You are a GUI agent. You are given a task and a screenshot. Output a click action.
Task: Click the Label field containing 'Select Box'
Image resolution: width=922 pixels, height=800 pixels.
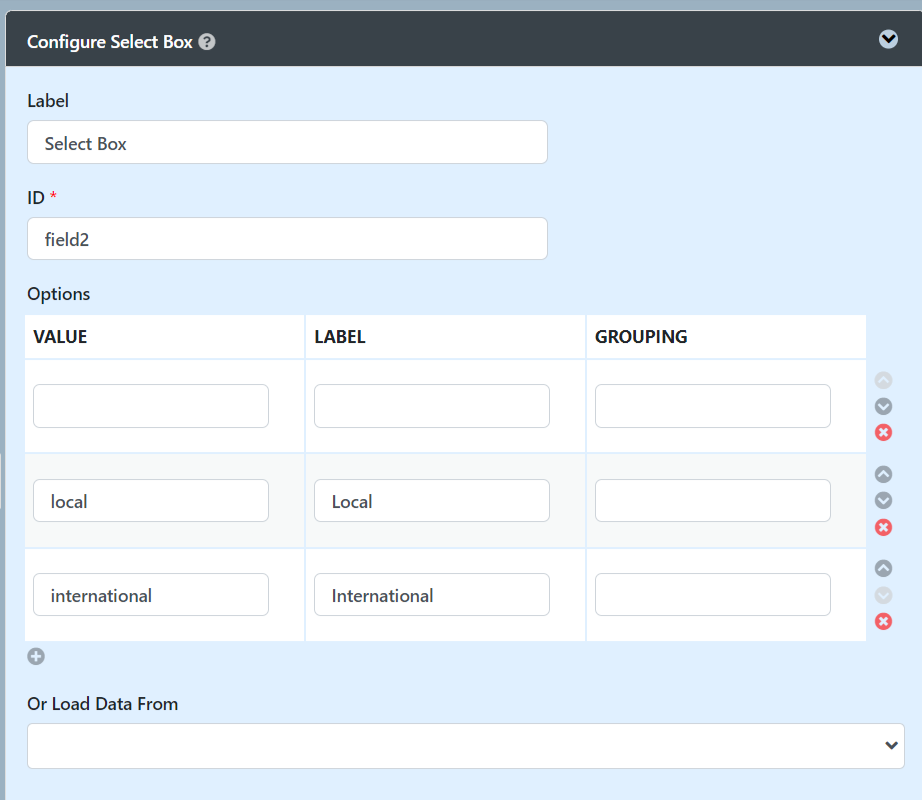coord(287,143)
